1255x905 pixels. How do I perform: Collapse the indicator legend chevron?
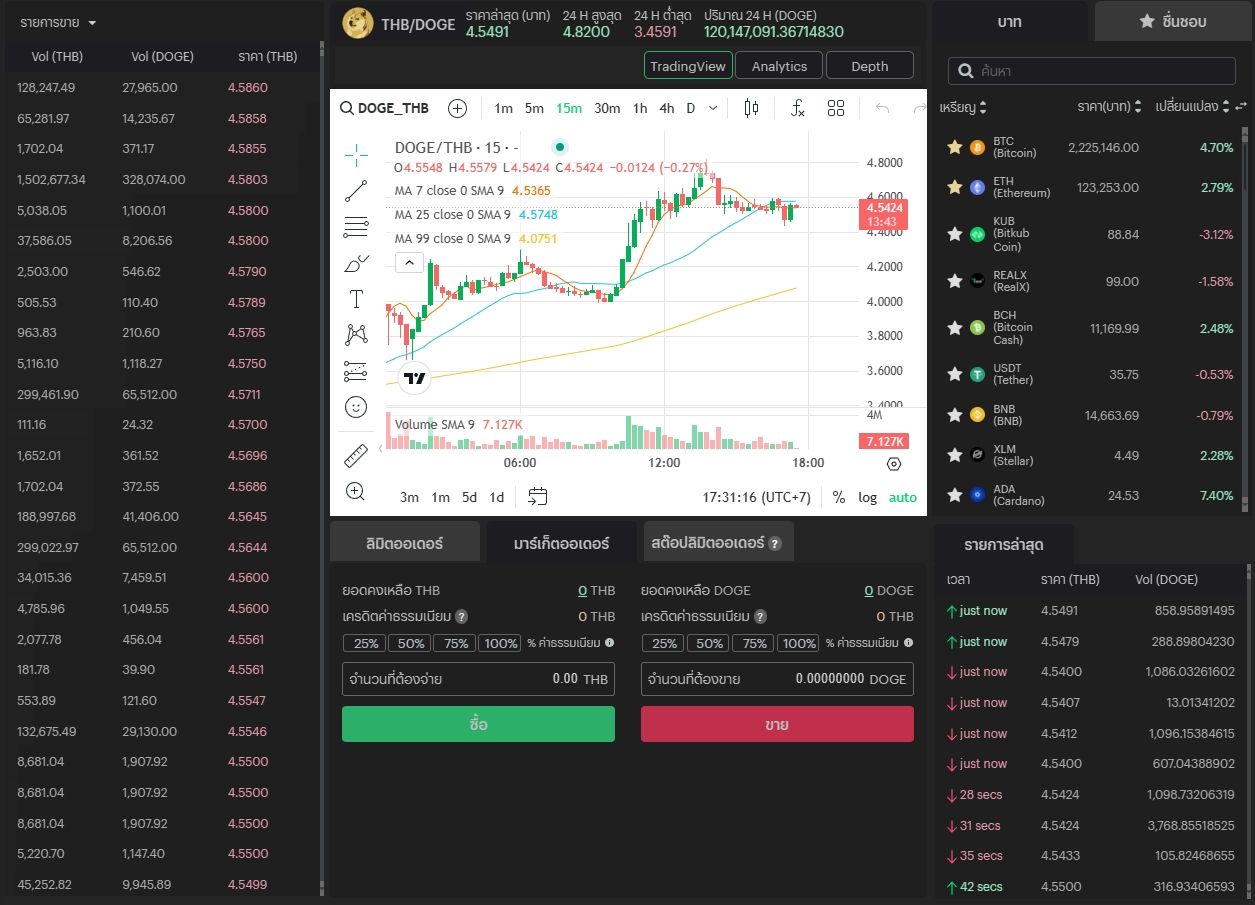408,263
